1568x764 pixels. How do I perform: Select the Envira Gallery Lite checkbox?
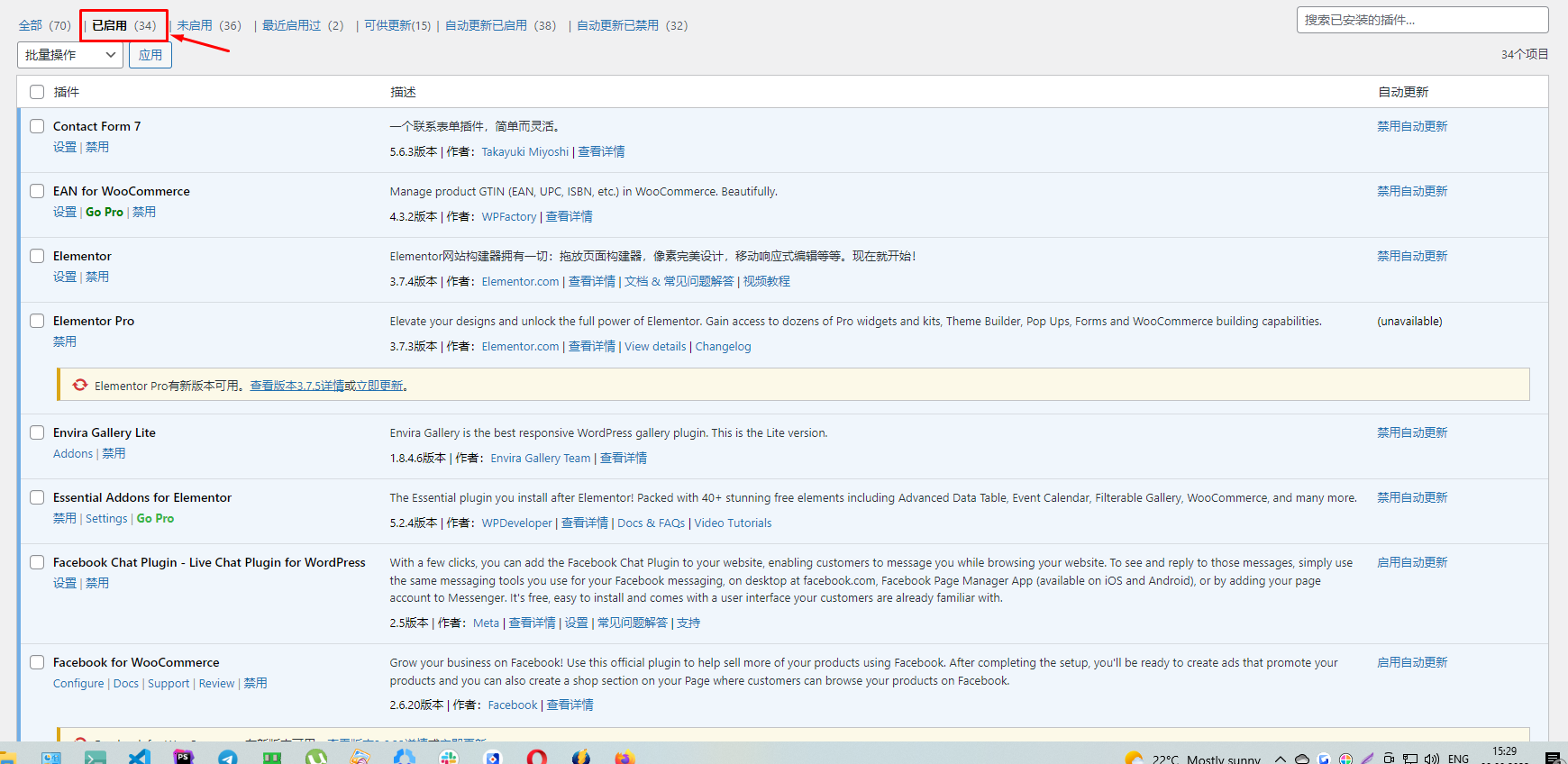tap(37, 432)
